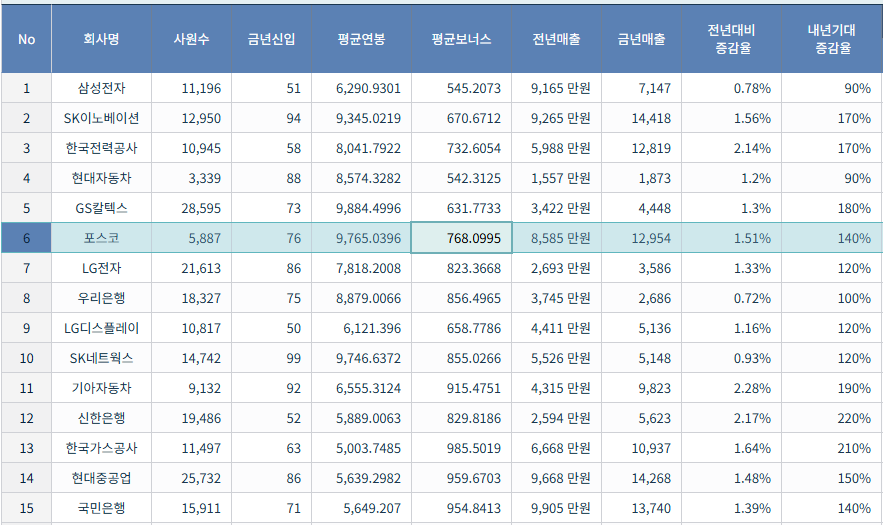Click the 768.0995 bonus cell
The height and width of the screenshot is (525, 883).
[461, 238]
